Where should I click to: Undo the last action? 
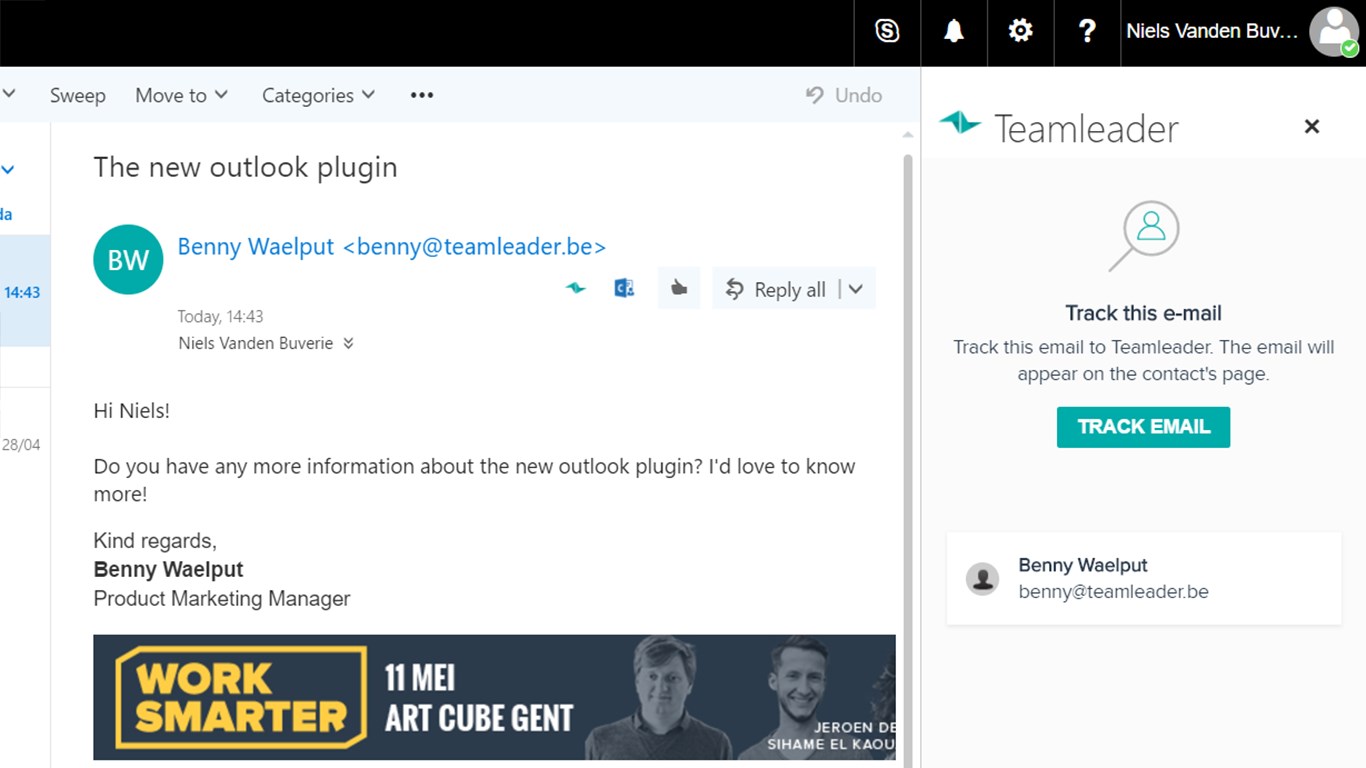pos(844,95)
